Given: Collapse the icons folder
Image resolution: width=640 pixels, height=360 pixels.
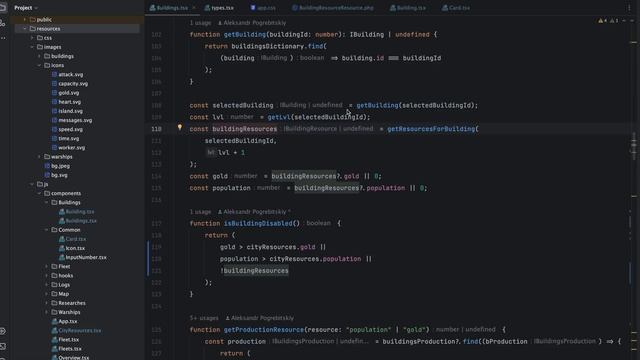Looking at the screenshot, I should (x=39, y=65).
